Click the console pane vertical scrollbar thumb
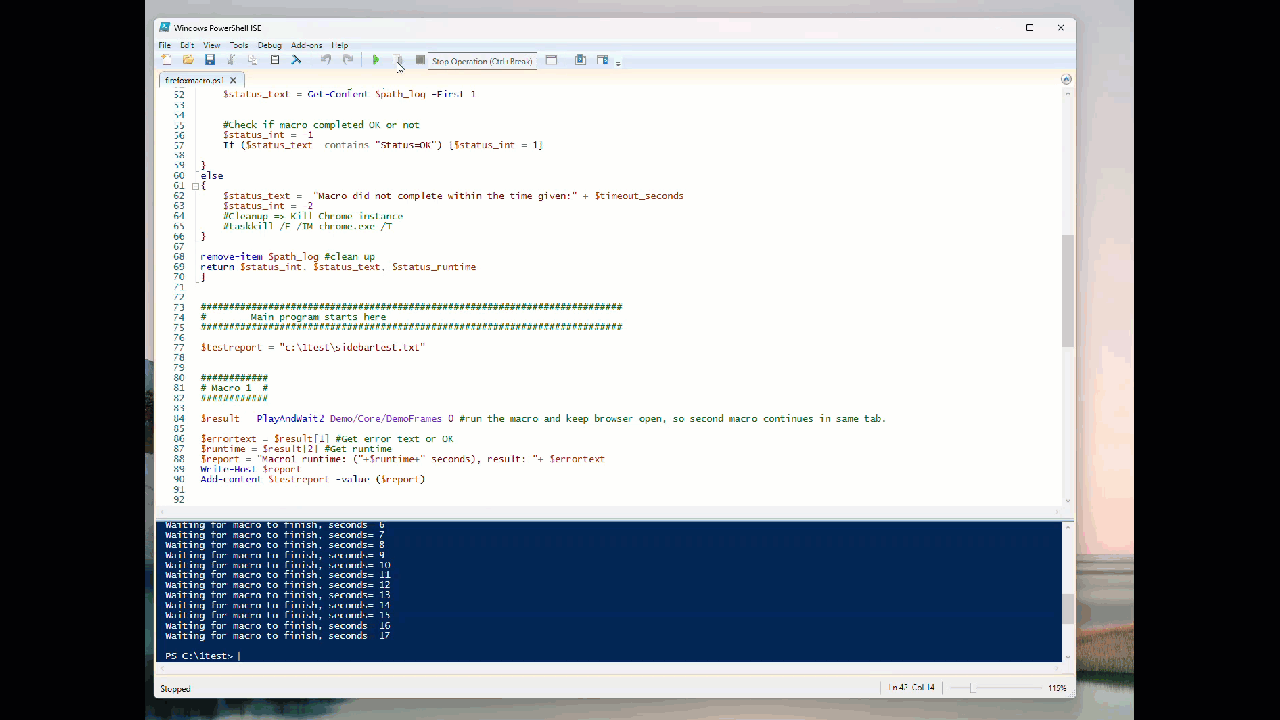Image resolution: width=1280 pixels, height=720 pixels. click(x=1067, y=609)
